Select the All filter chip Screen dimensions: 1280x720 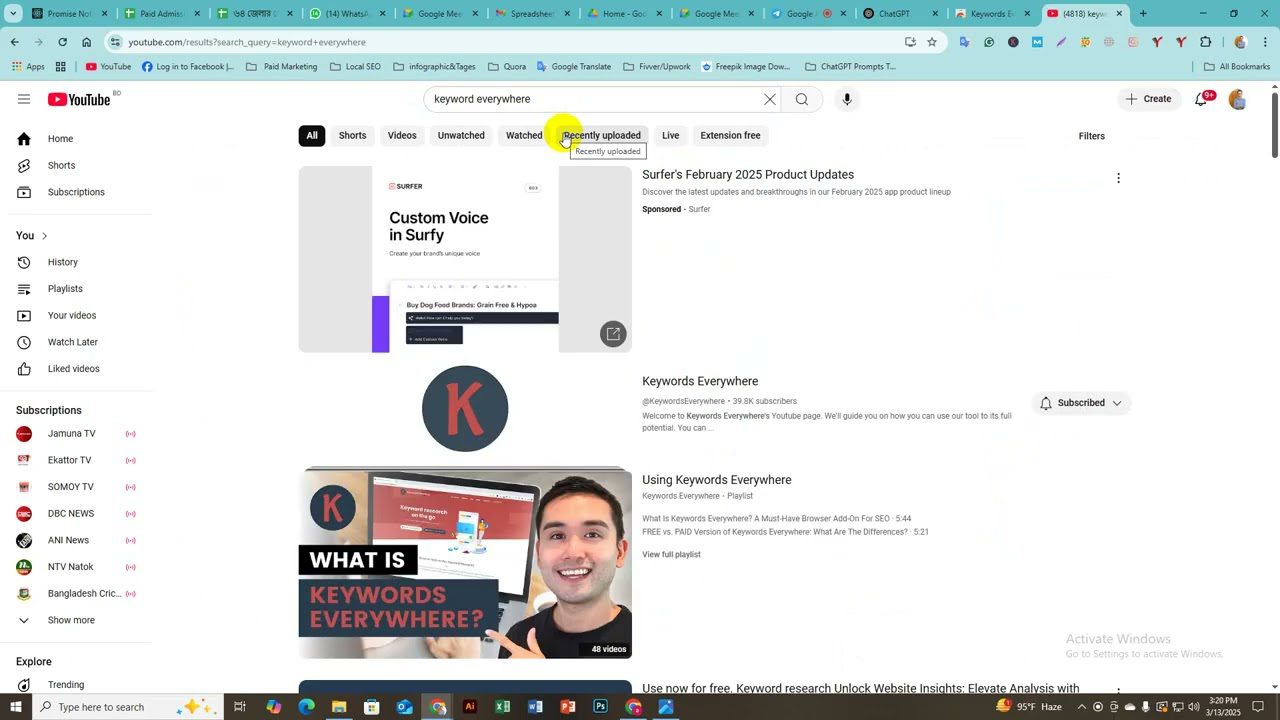click(312, 136)
